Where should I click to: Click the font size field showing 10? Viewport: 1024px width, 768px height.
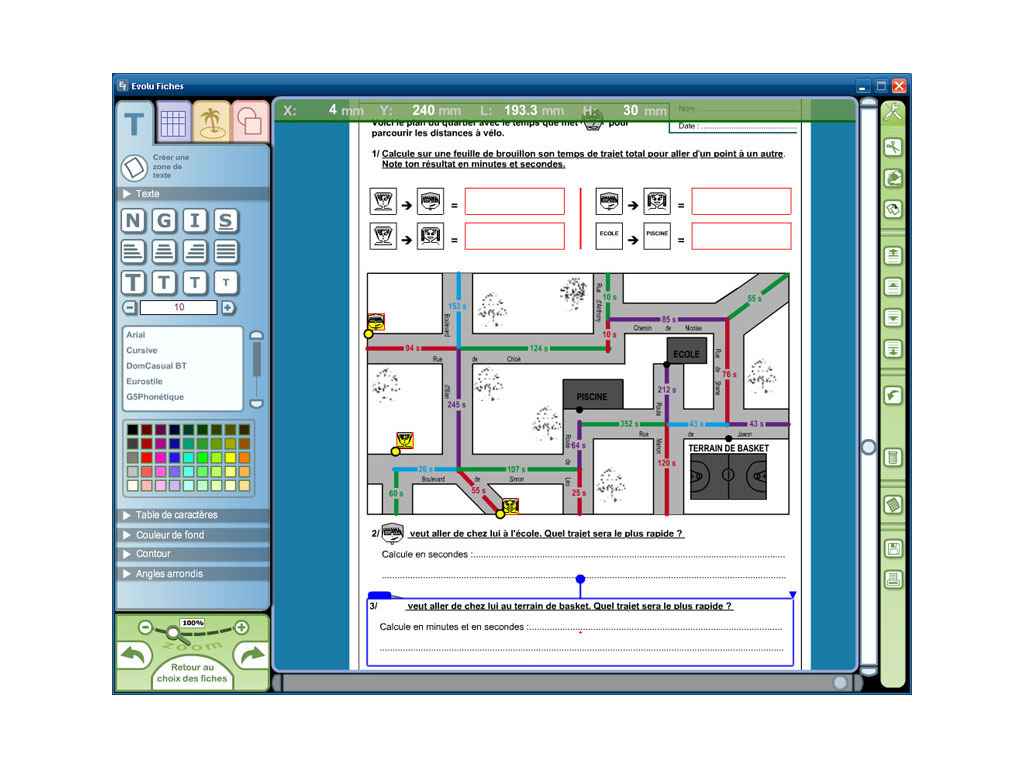click(x=179, y=308)
